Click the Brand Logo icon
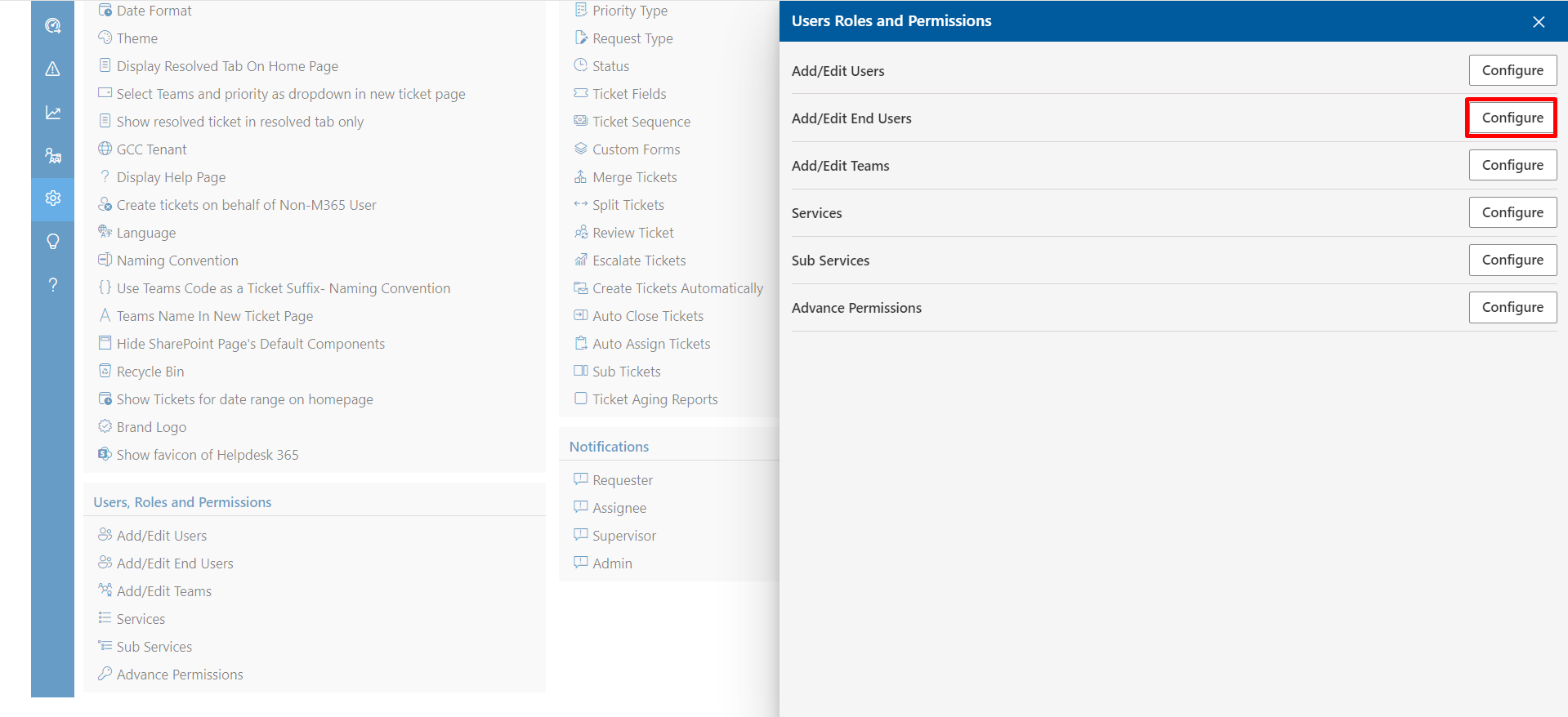 (x=105, y=426)
